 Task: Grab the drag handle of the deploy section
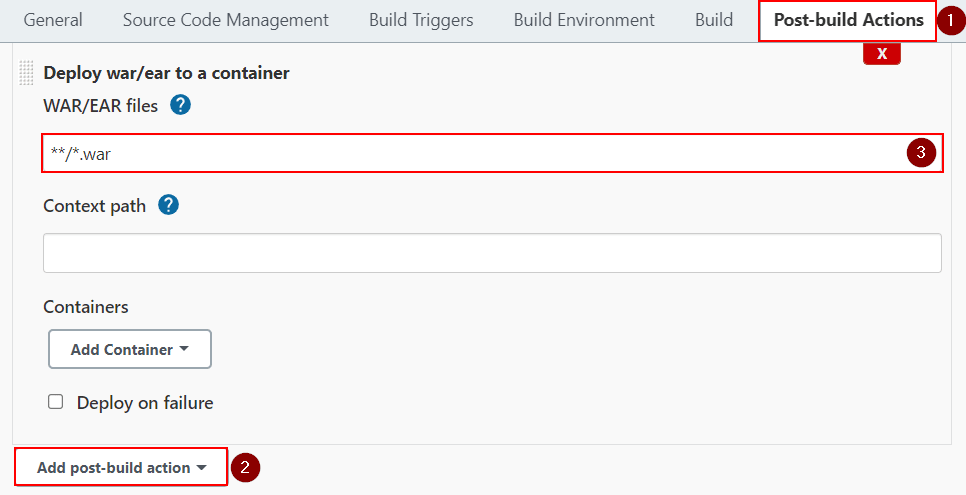[27, 73]
